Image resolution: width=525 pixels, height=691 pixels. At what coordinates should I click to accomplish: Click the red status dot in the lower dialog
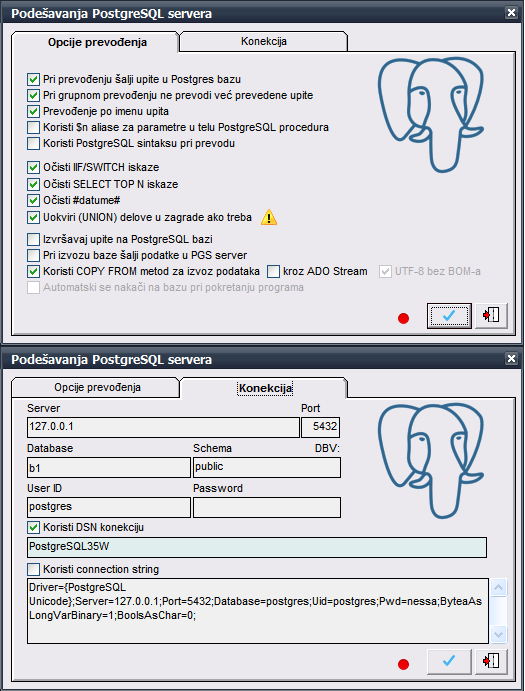pos(403,664)
